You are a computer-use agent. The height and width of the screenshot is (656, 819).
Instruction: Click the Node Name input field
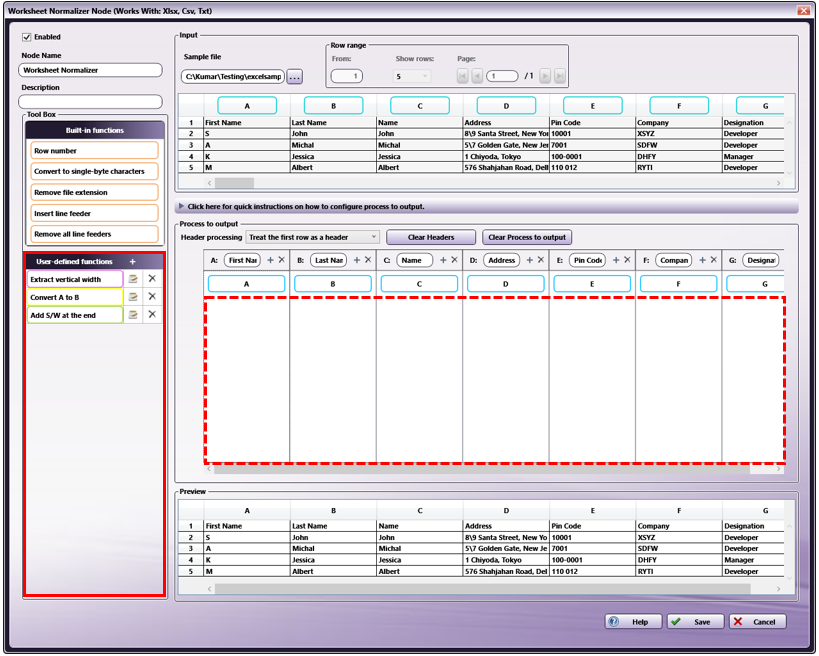(x=90, y=70)
